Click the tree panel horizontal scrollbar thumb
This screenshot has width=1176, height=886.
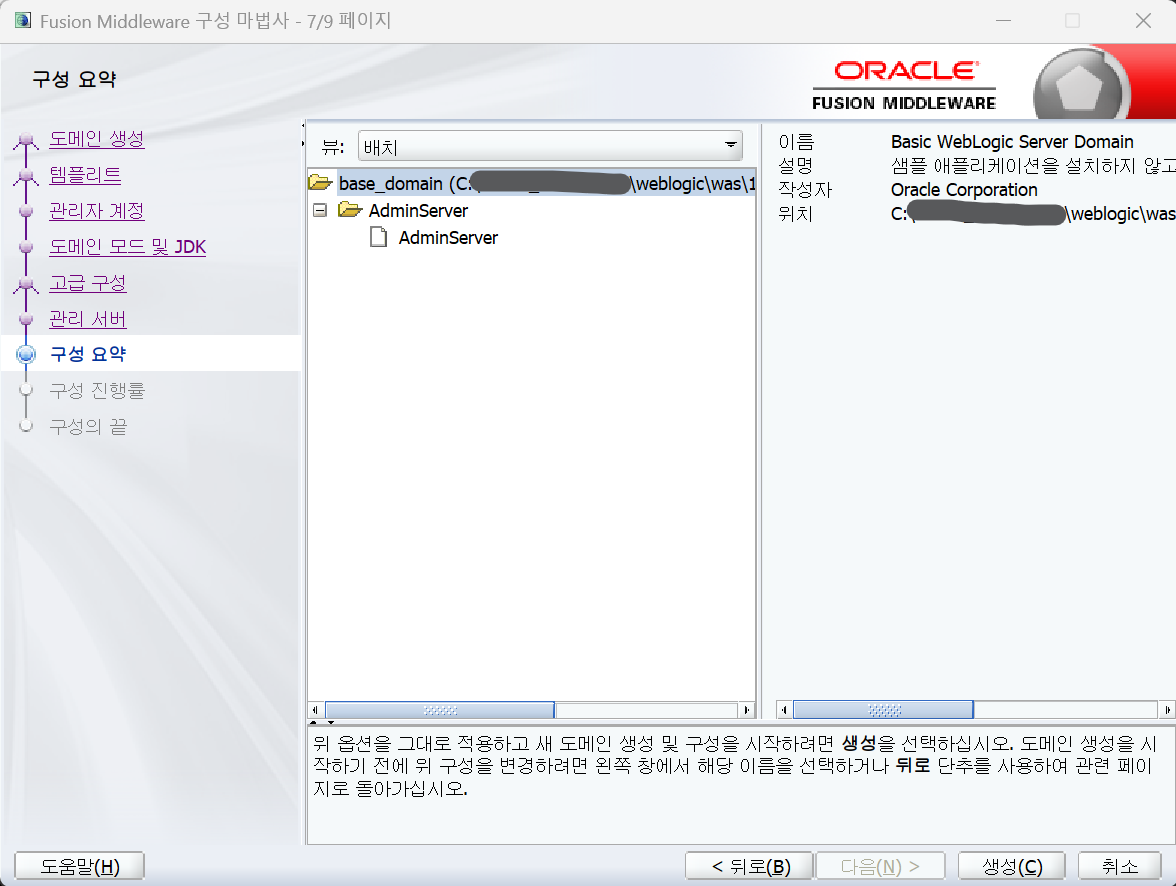point(440,710)
